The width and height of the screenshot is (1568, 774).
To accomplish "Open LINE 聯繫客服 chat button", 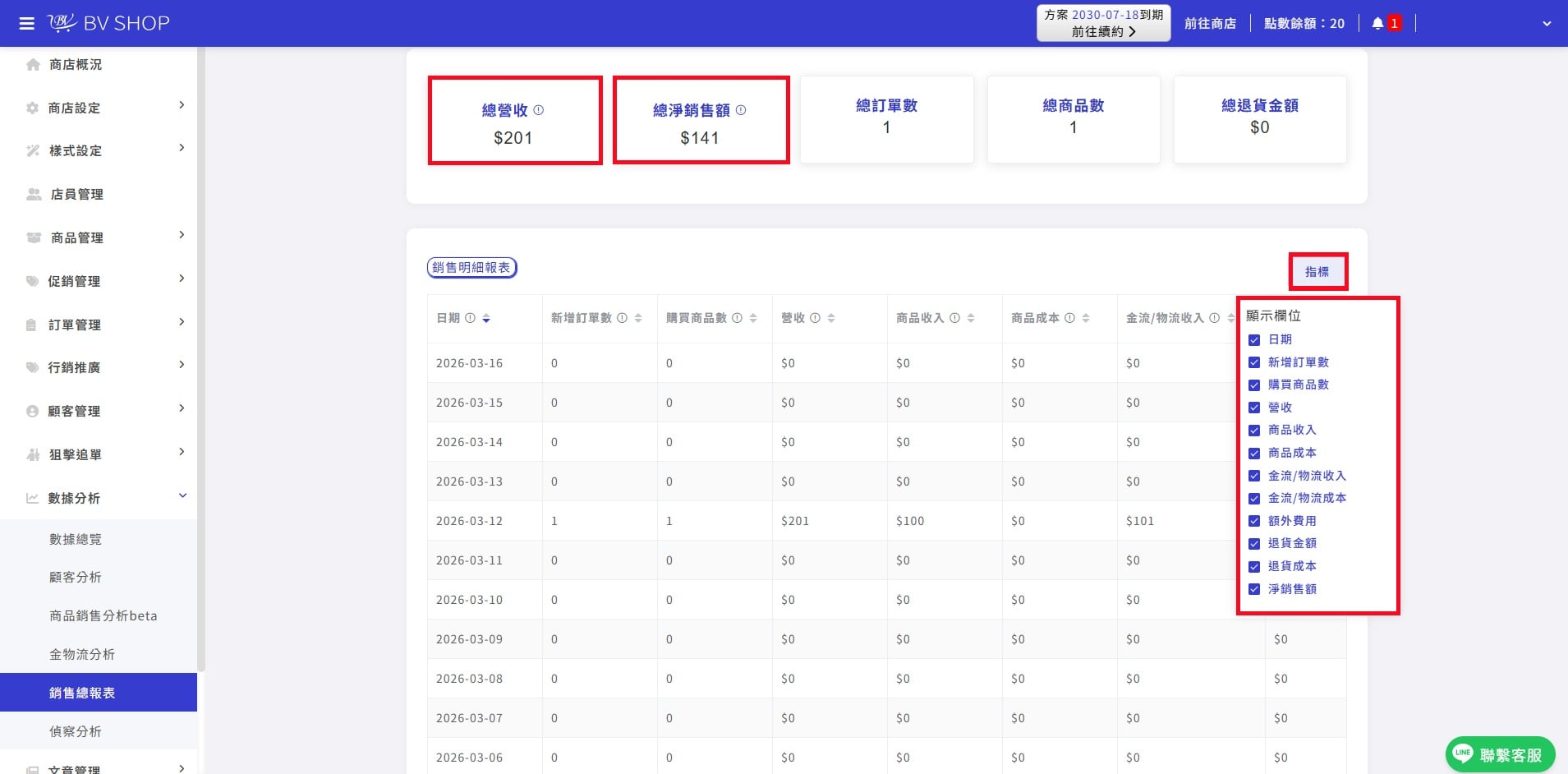I will [1500, 754].
